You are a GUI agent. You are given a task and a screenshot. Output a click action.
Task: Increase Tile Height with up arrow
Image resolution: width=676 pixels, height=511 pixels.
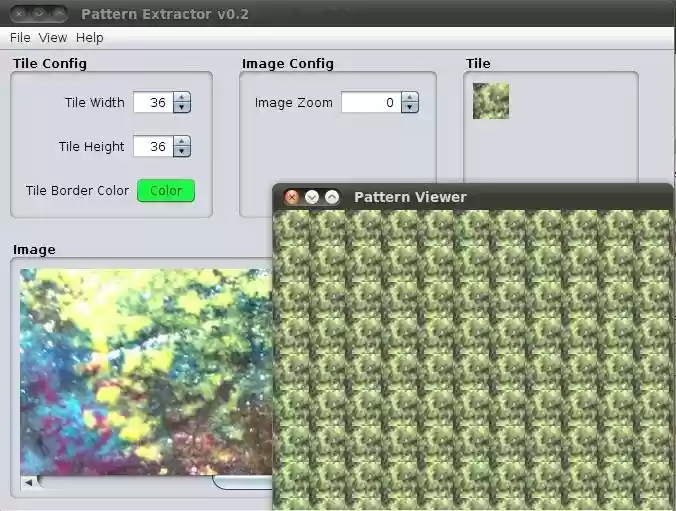182,141
